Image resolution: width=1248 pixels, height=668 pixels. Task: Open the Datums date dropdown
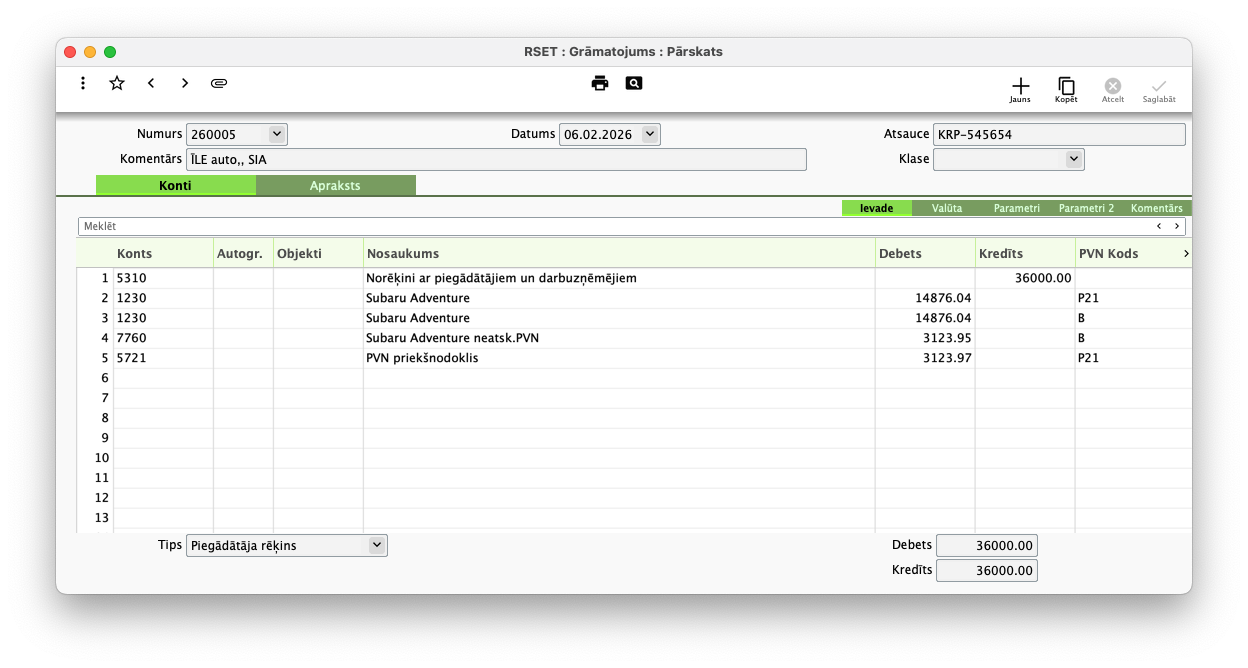point(650,134)
